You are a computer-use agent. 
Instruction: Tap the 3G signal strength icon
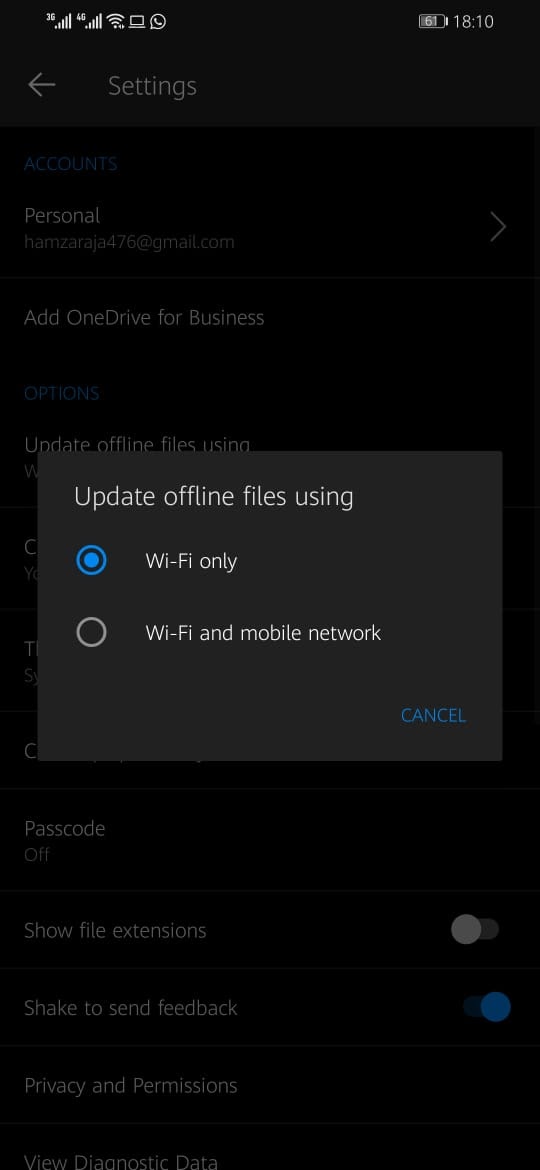click(59, 21)
